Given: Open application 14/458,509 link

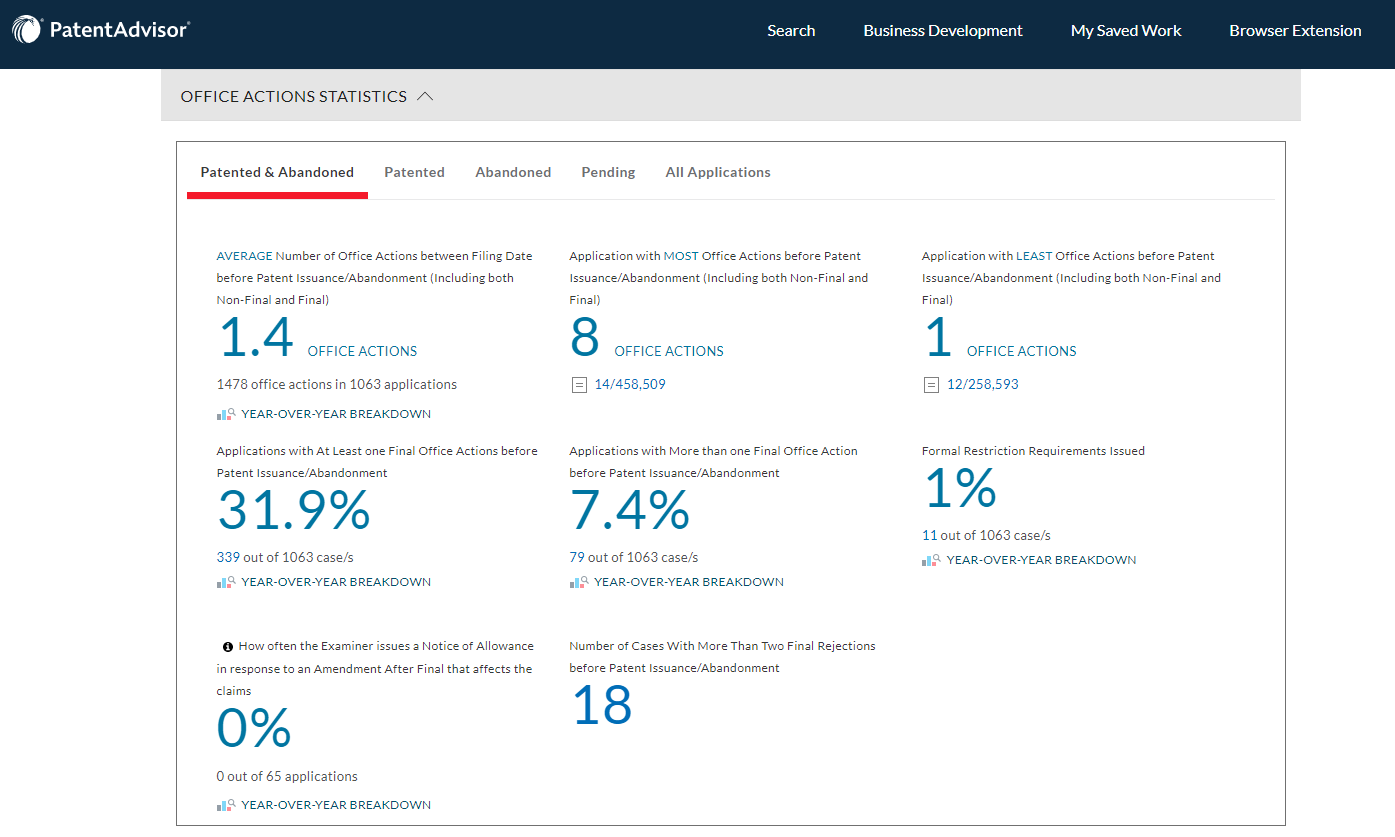Looking at the screenshot, I should tap(630, 384).
